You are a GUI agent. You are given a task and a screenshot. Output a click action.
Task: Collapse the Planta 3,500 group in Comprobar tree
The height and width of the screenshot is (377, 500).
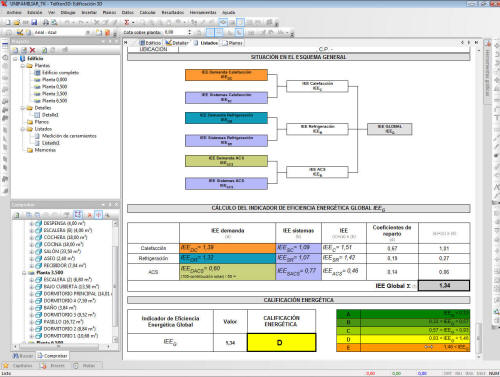[x=24, y=273]
